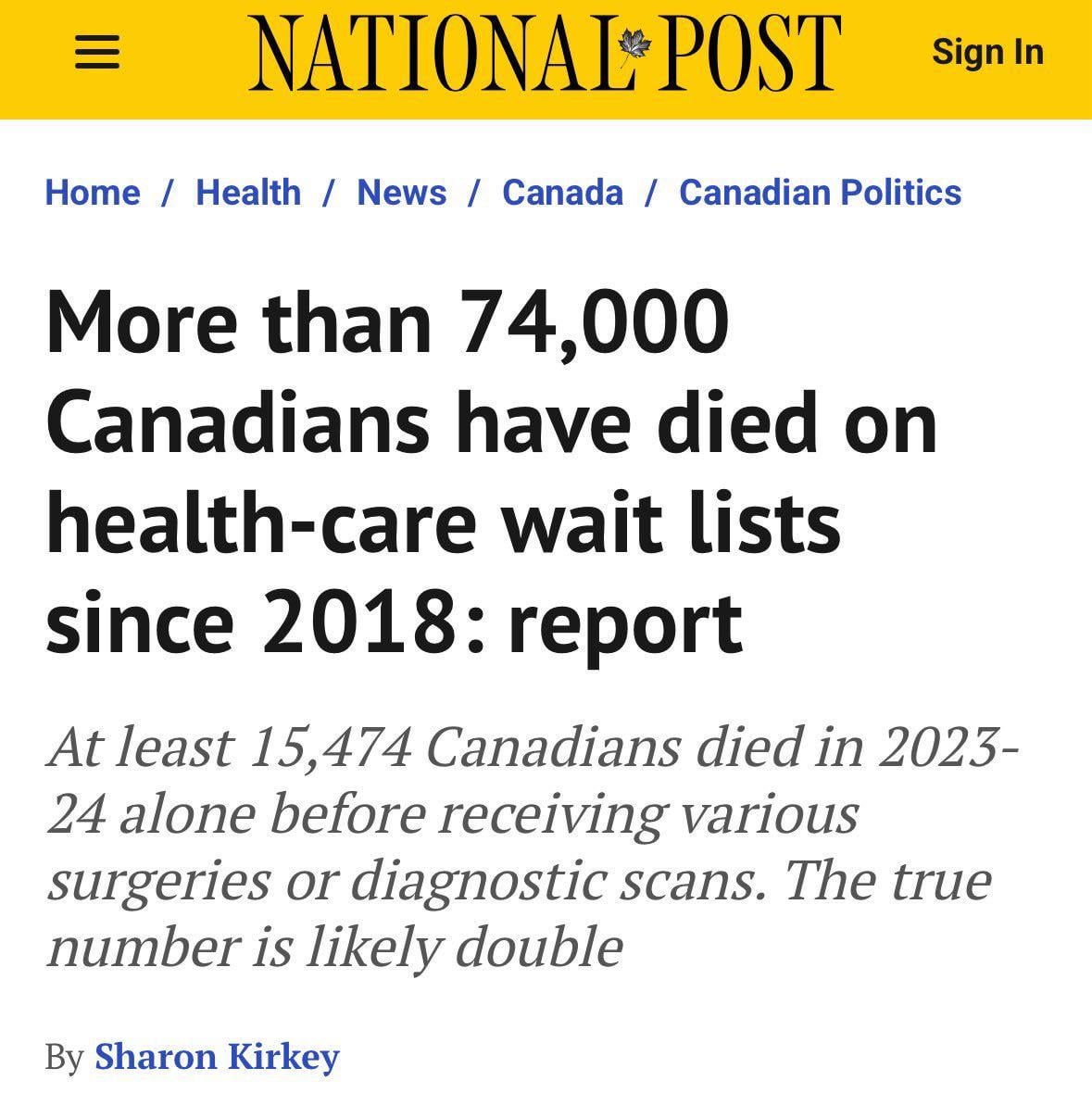Click the slash separator between Home and Health

click(168, 193)
